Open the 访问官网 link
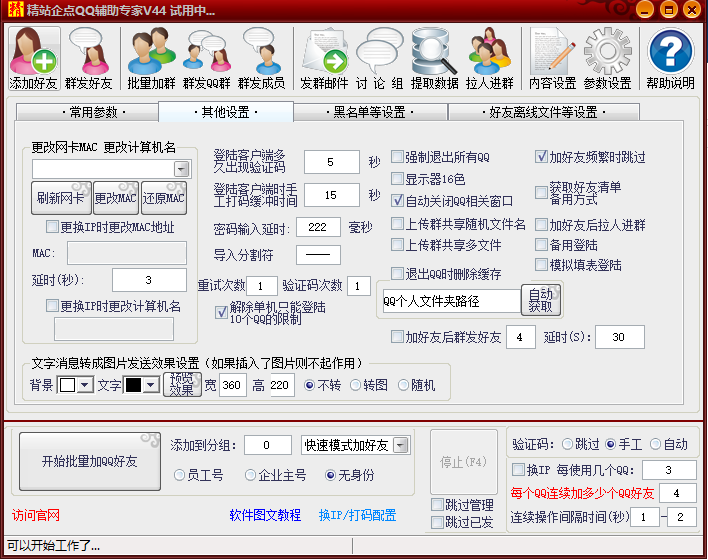Viewport: 708px width, 560px height. click(36, 515)
